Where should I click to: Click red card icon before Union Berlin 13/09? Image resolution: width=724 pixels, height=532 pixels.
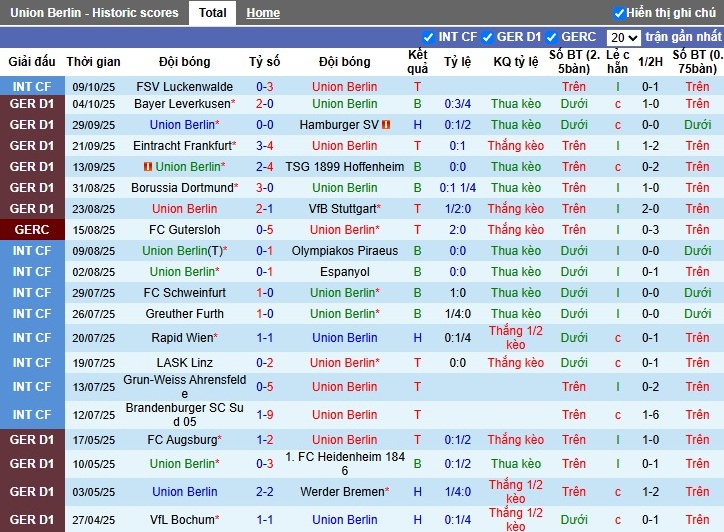point(148,167)
